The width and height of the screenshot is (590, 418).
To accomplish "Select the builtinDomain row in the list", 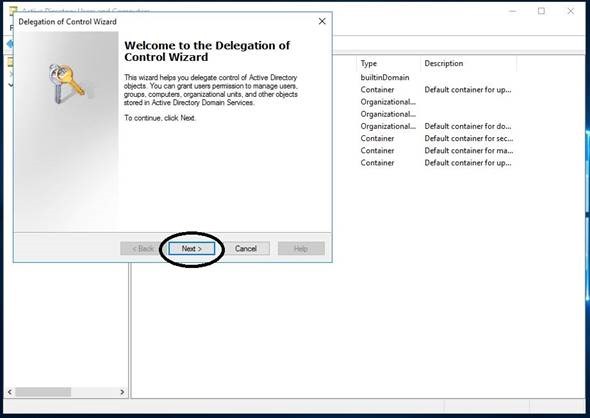I will (x=436, y=78).
